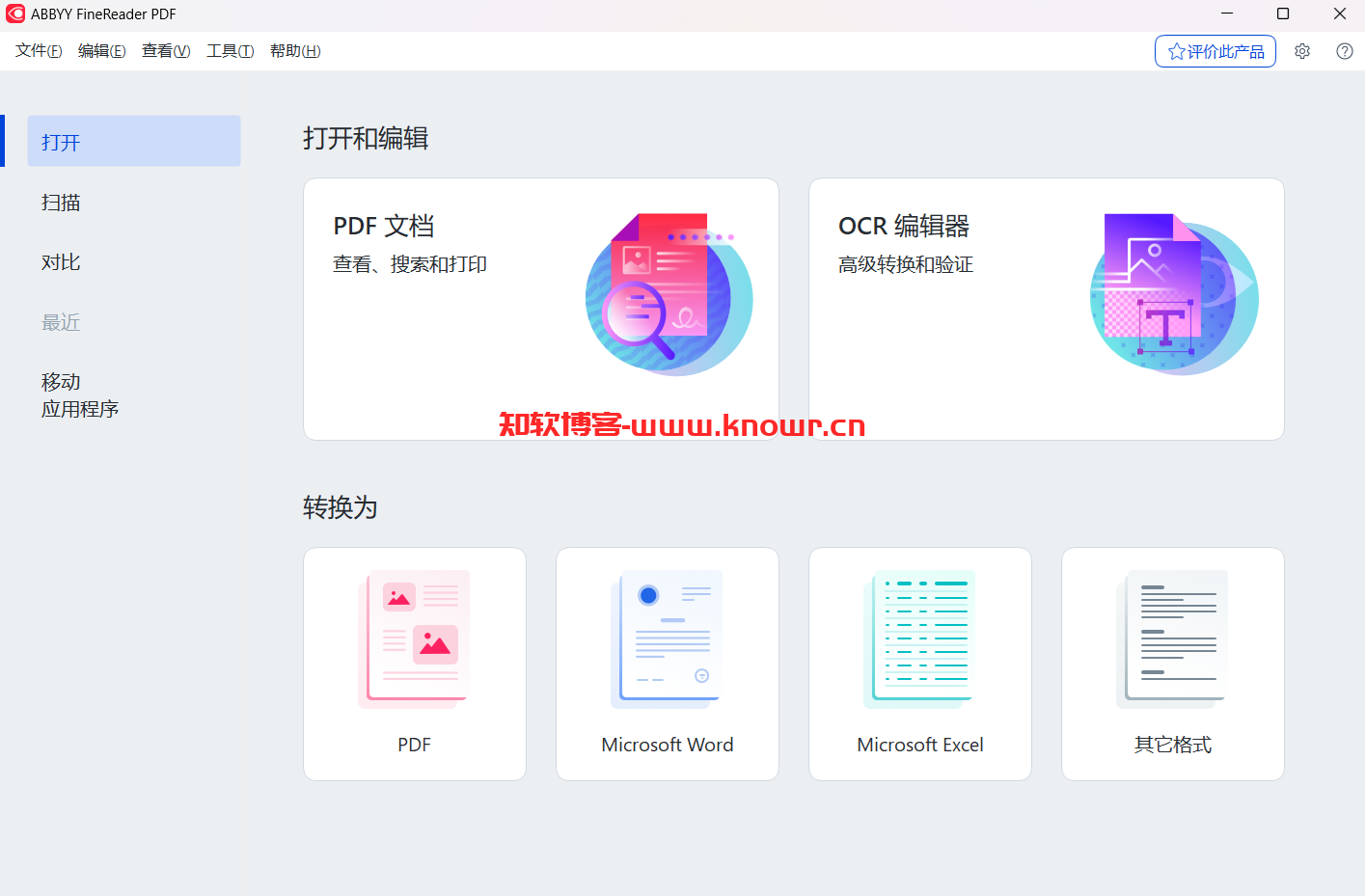Image resolution: width=1365 pixels, height=896 pixels.
Task: Close the FineReader window
Action: 1340,14
